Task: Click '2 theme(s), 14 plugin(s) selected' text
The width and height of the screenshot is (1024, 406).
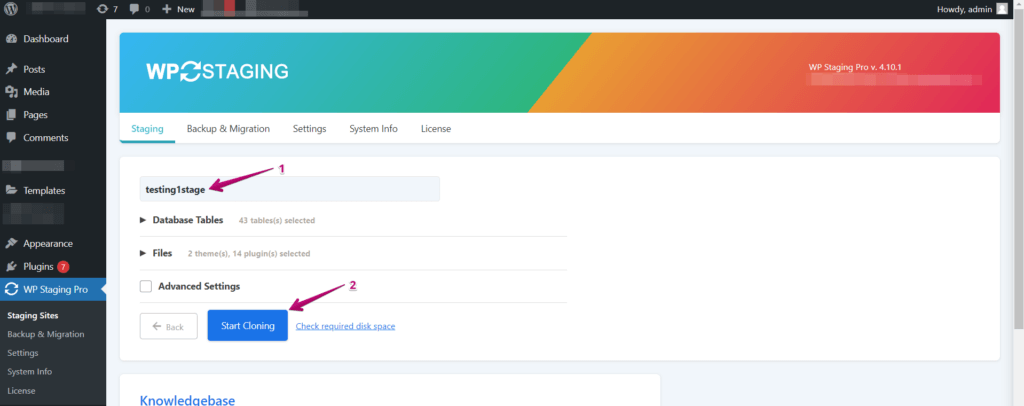Action: pos(249,253)
